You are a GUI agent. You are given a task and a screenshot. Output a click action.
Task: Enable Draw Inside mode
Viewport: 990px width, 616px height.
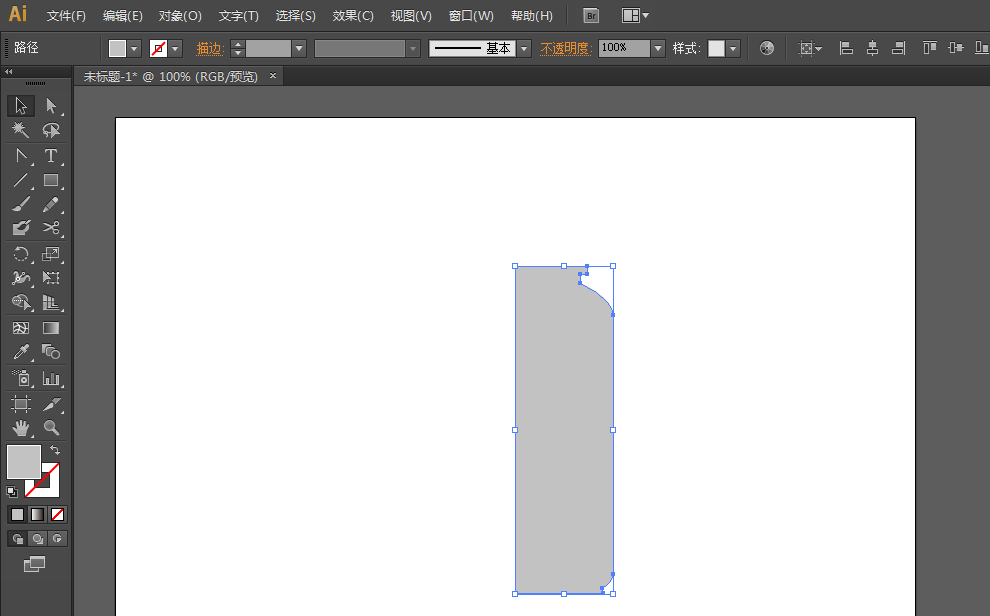[57, 538]
